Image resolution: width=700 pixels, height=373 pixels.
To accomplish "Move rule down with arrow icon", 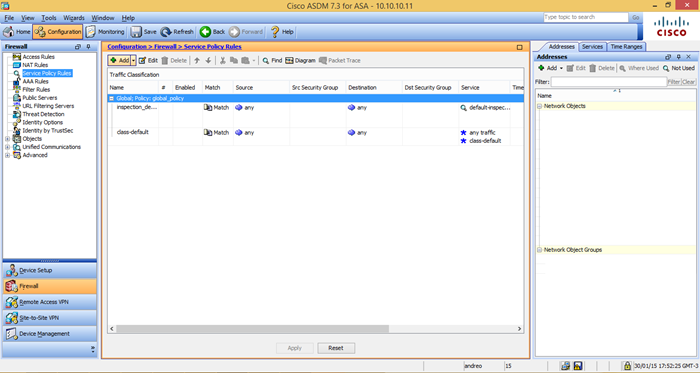I will click(208, 60).
